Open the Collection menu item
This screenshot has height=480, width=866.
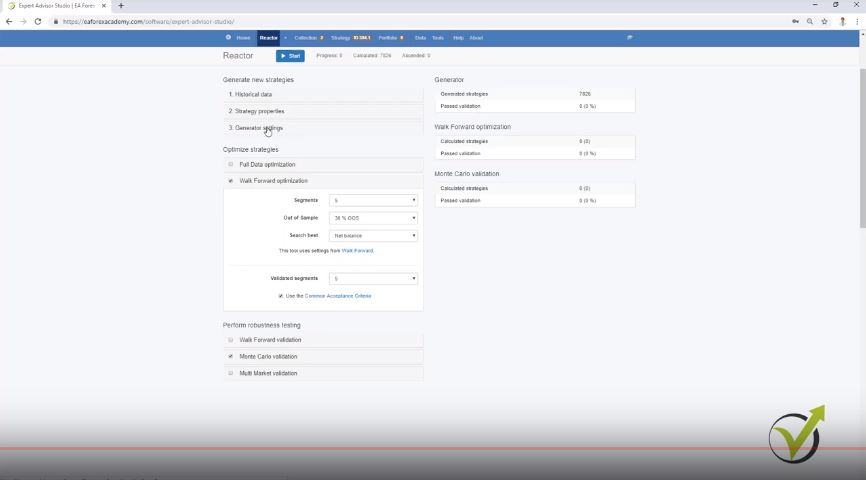pos(306,38)
